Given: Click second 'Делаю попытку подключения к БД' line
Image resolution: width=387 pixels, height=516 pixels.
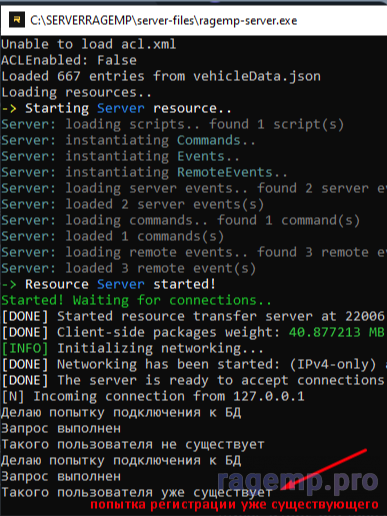Looking at the screenshot, I should click(x=121, y=461).
